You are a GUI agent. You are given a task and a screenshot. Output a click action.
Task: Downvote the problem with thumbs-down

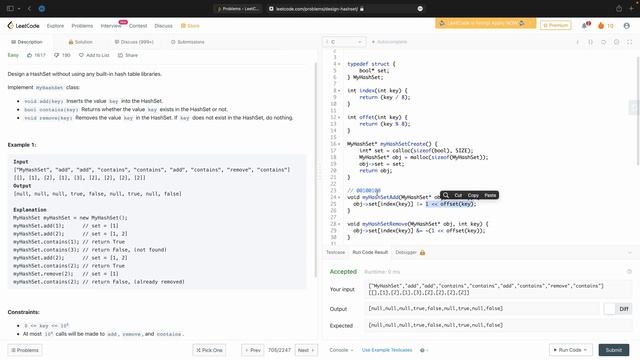(x=57, y=55)
